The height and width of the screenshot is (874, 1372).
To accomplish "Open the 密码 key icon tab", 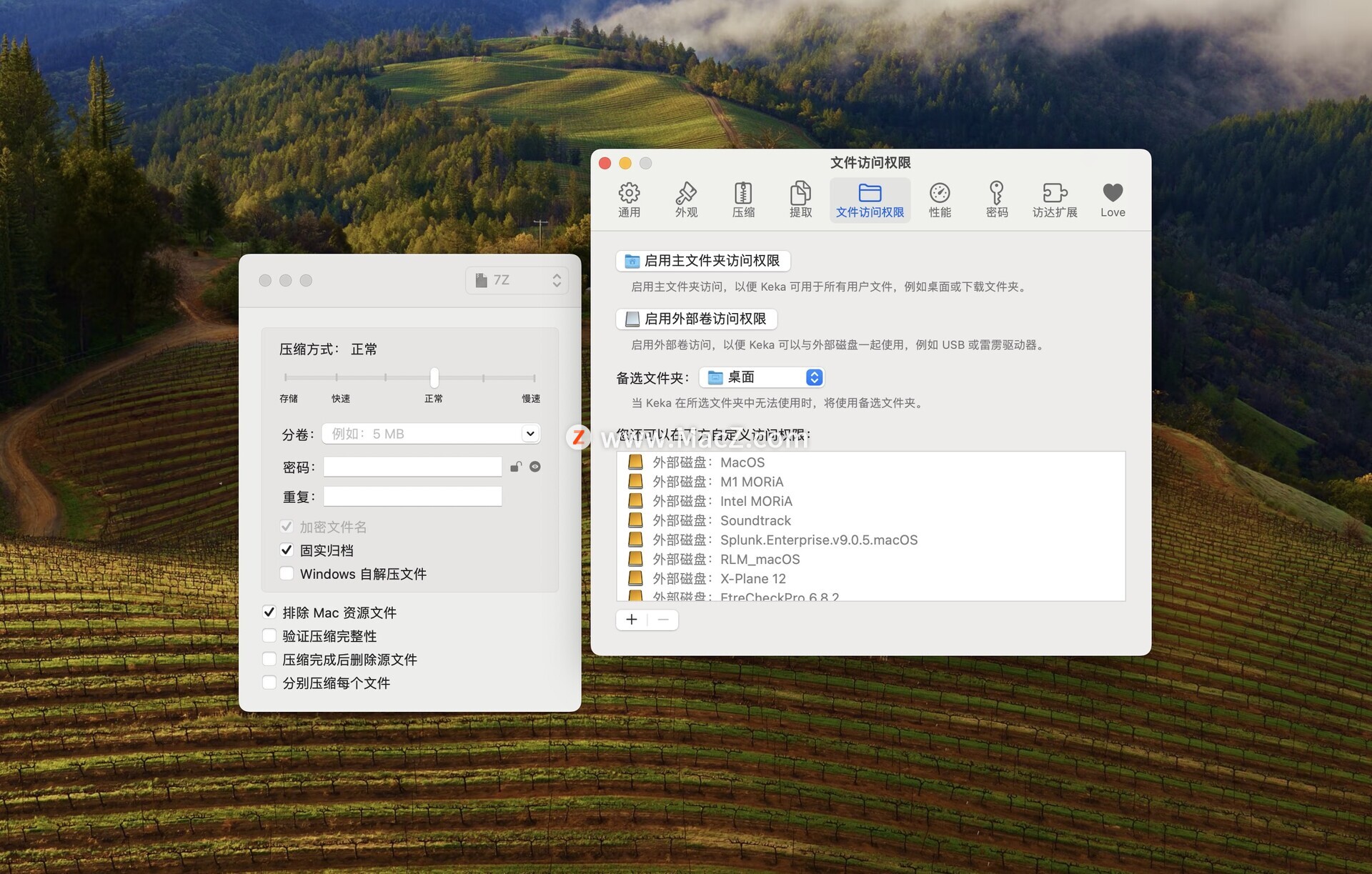I will [x=997, y=200].
